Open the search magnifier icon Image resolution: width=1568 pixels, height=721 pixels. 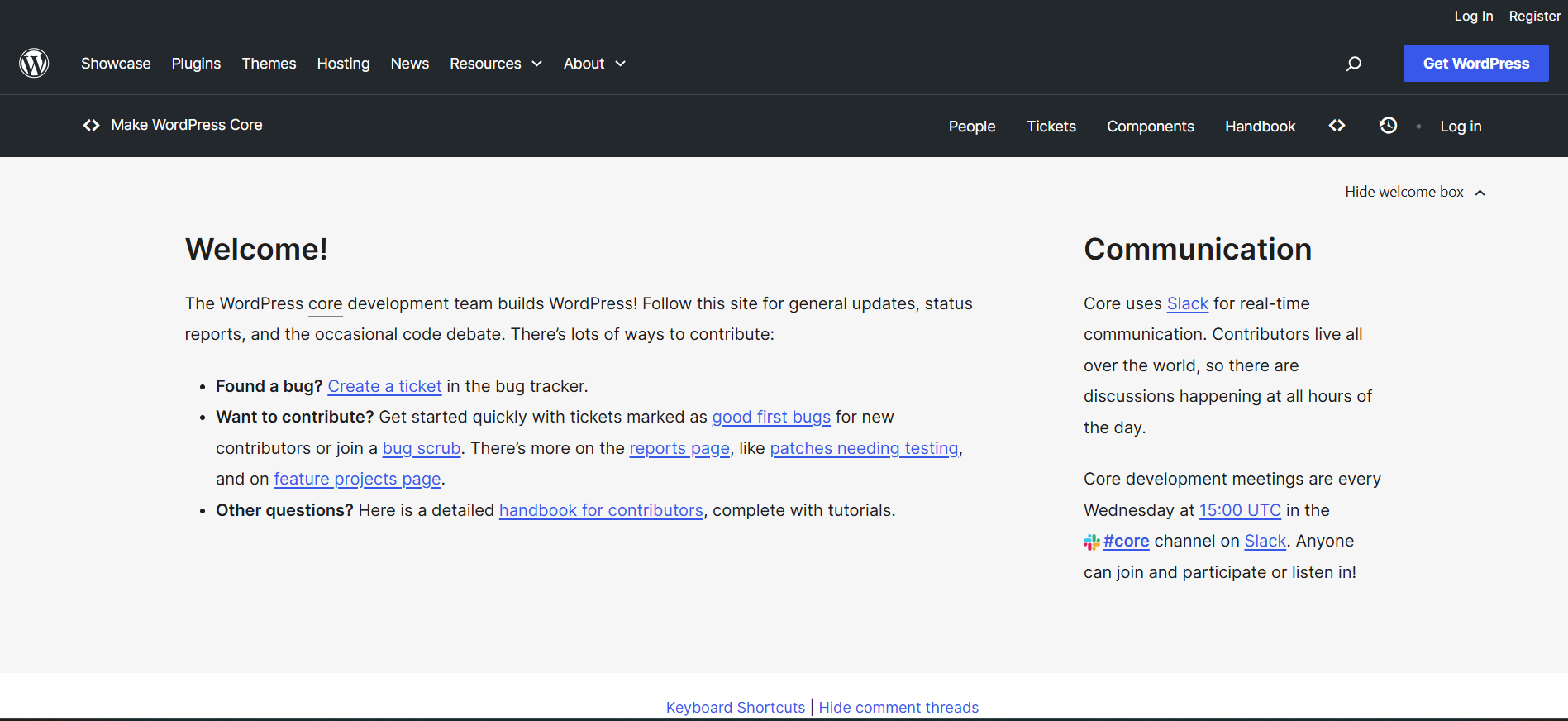click(1353, 64)
